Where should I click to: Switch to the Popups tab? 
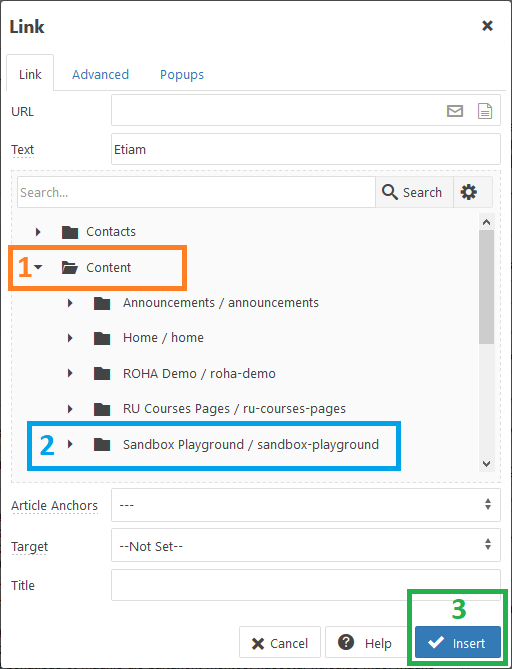tap(182, 75)
